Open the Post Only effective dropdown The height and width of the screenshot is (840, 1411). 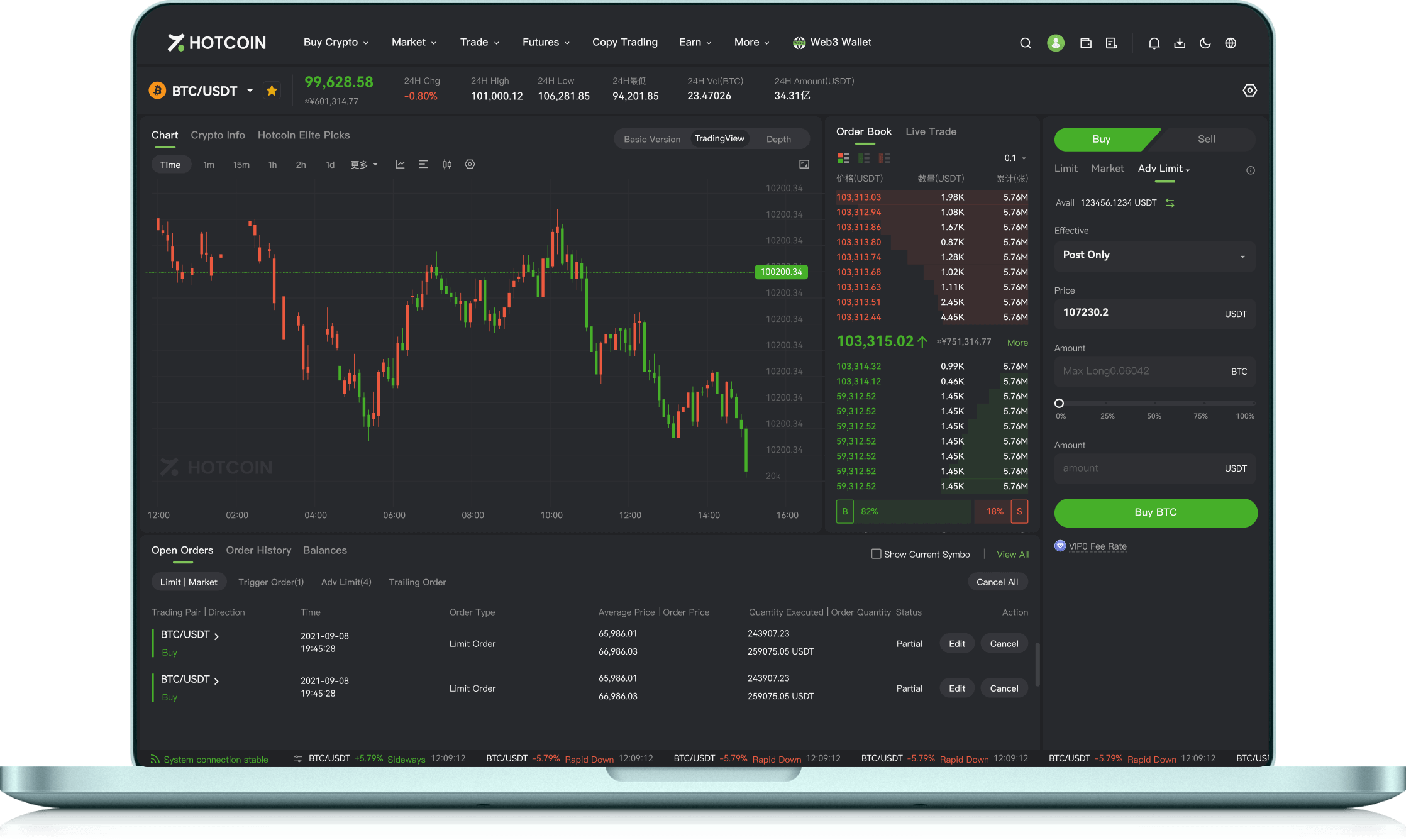tap(1154, 255)
